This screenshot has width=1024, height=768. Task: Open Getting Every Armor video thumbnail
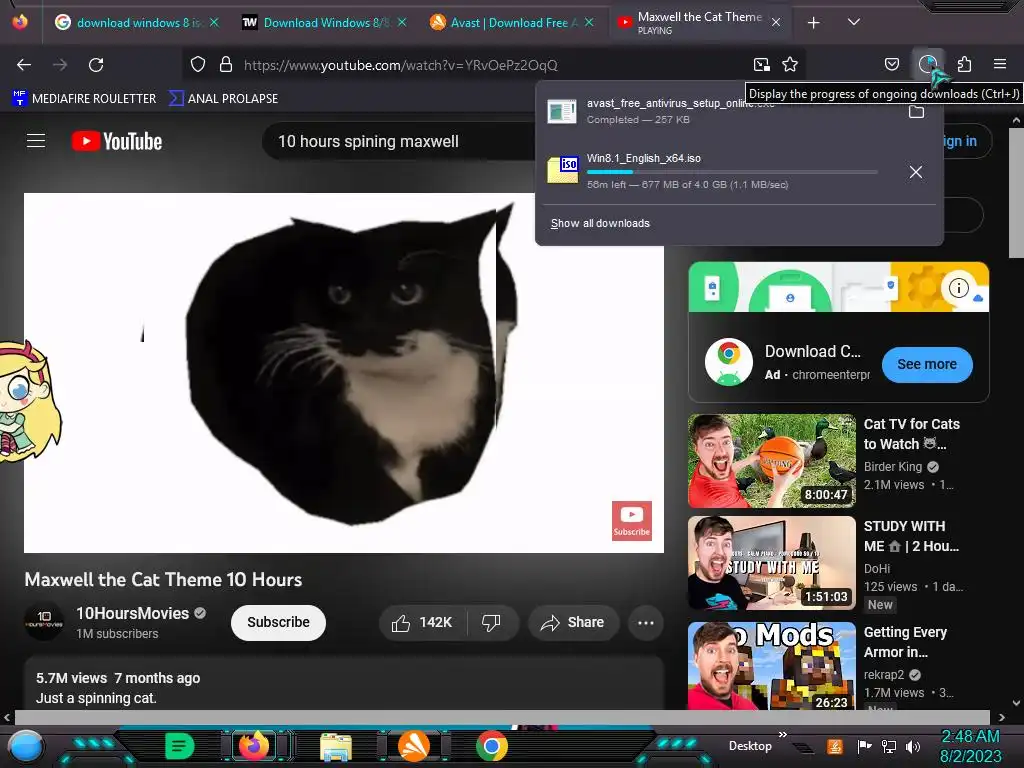(x=771, y=666)
